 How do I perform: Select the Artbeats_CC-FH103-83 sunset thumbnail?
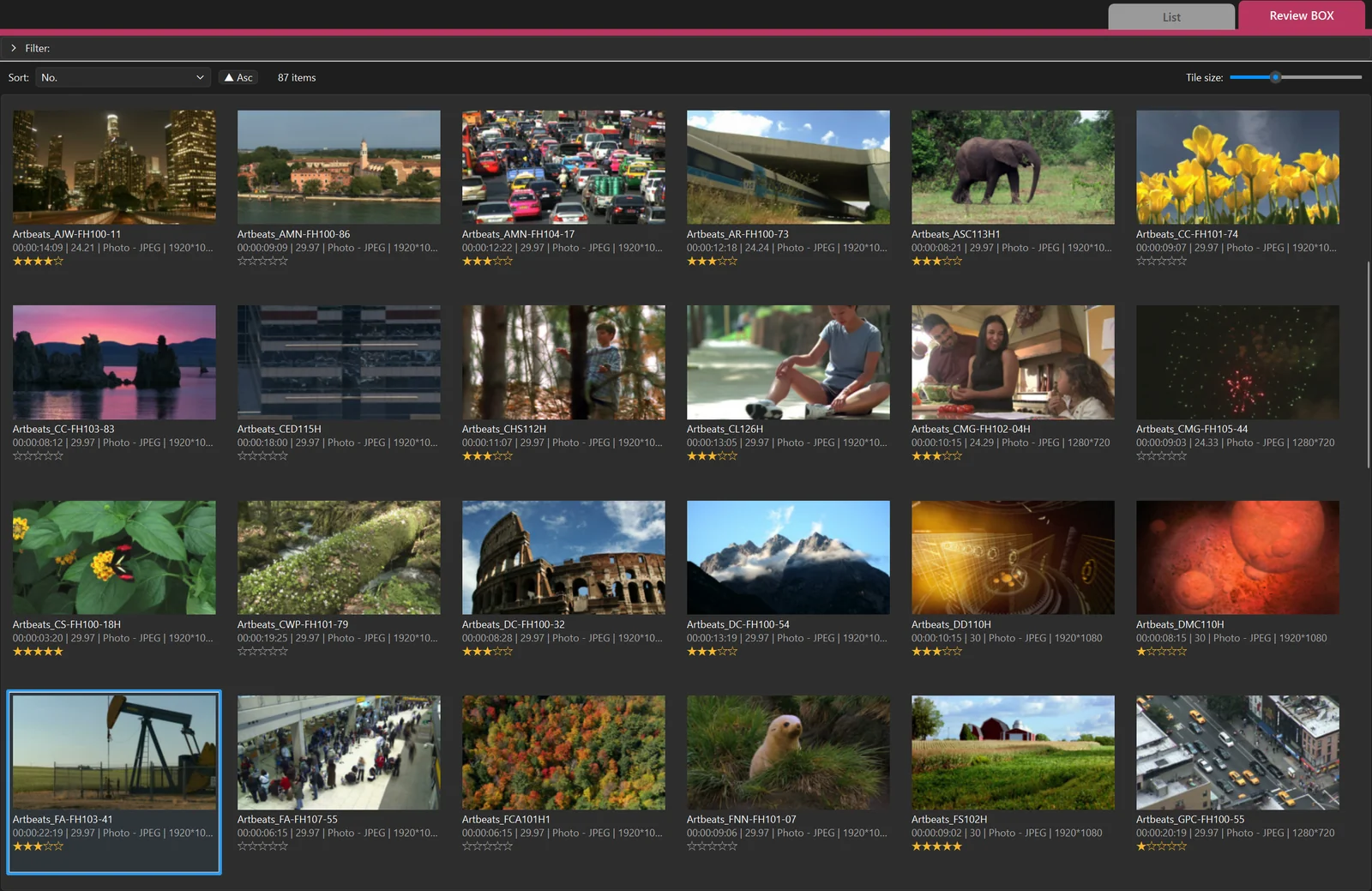[x=114, y=362]
